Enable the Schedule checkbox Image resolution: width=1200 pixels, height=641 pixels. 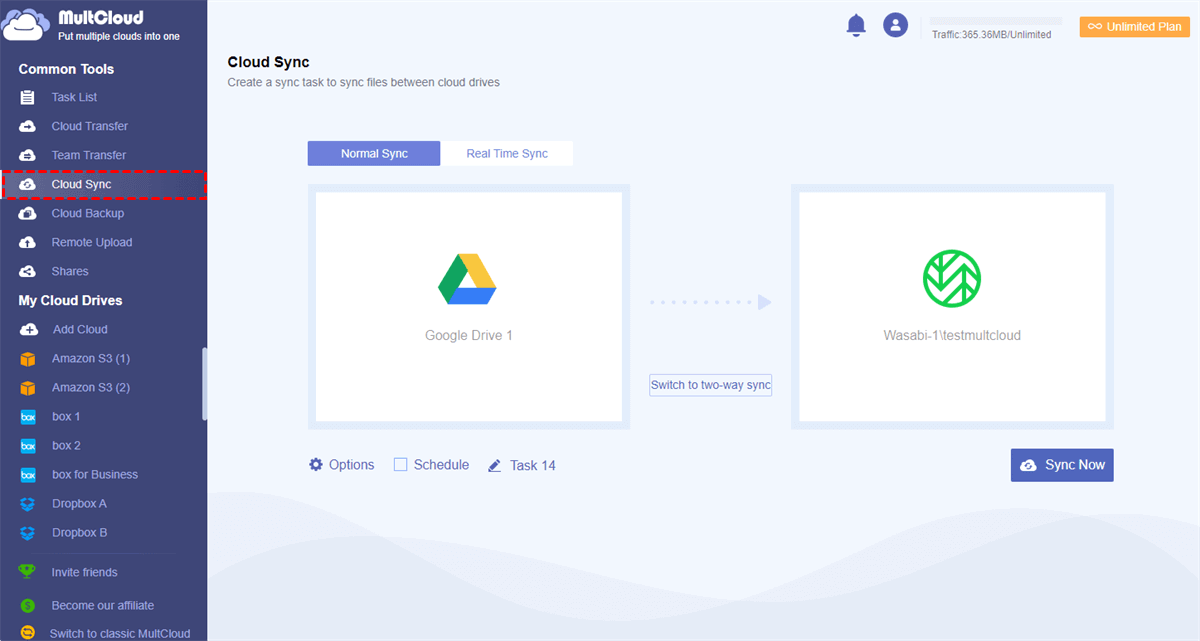[x=400, y=464]
